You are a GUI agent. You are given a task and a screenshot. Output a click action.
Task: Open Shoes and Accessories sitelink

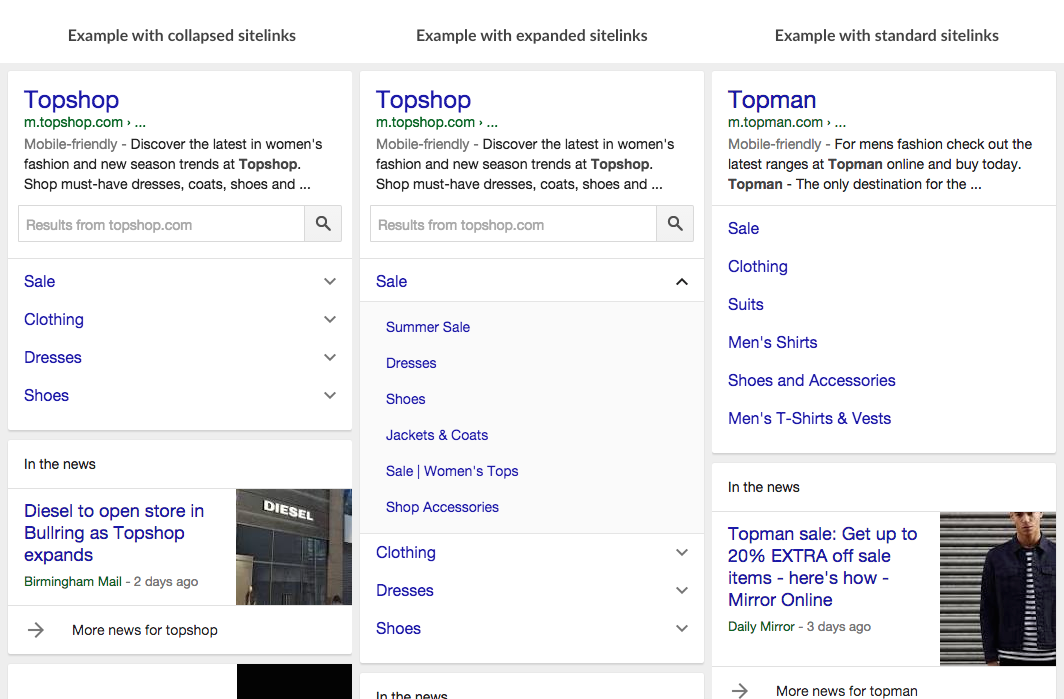coord(811,381)
